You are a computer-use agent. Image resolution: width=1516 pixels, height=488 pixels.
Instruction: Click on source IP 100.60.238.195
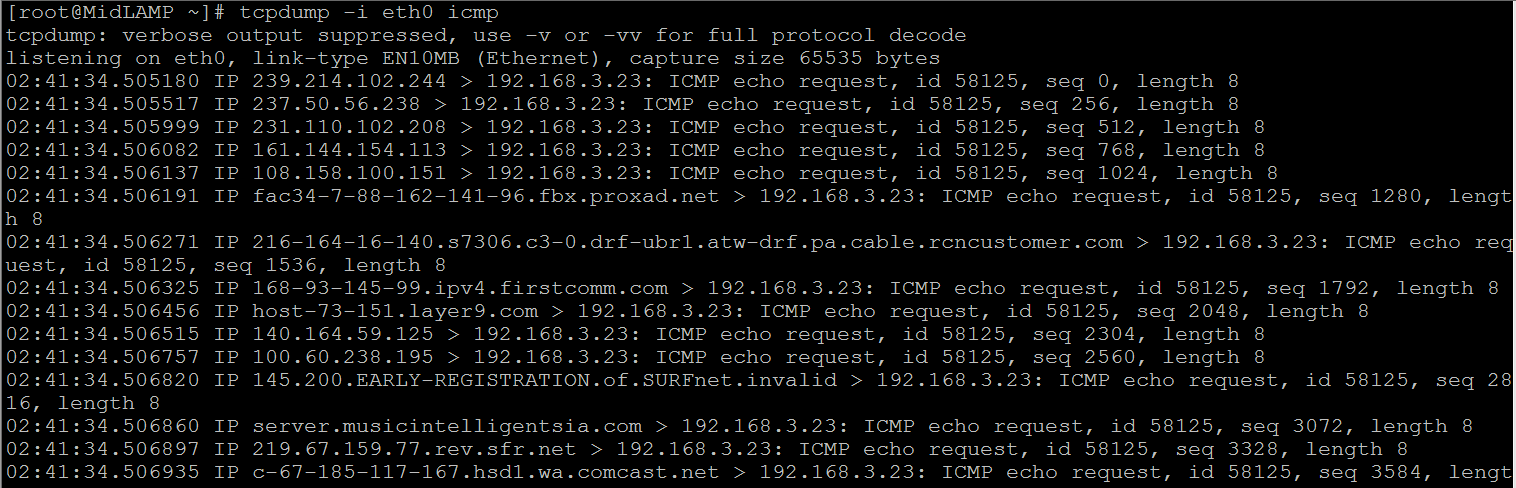(343, 357)
